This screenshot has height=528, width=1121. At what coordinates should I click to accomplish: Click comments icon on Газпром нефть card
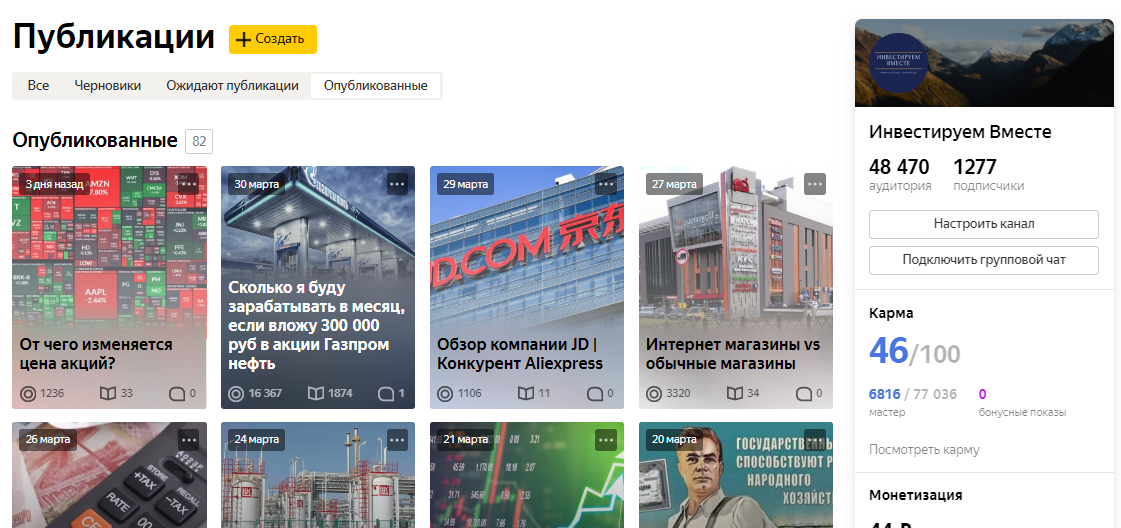click(385, 393)
